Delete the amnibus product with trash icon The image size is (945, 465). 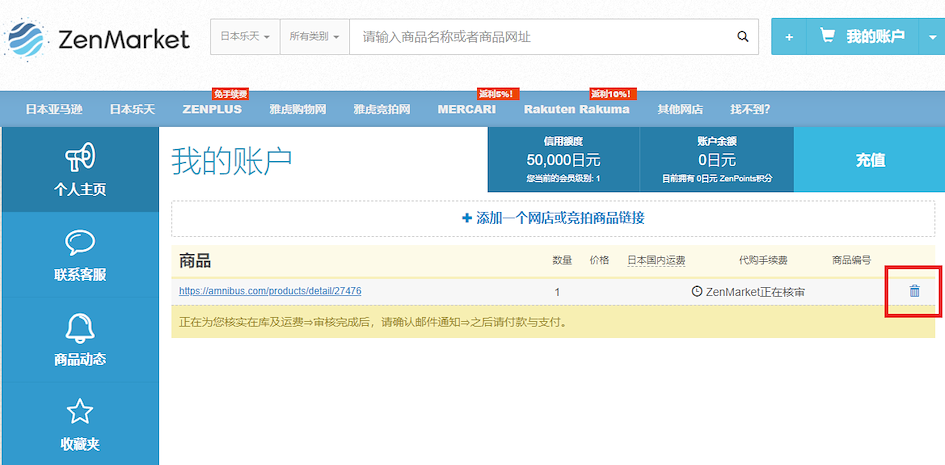(x=914, y=291)
